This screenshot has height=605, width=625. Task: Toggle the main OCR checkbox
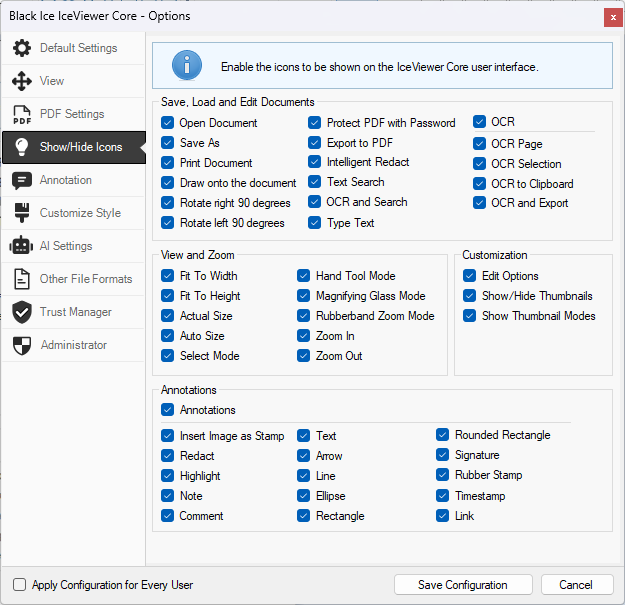click(480, 122)
